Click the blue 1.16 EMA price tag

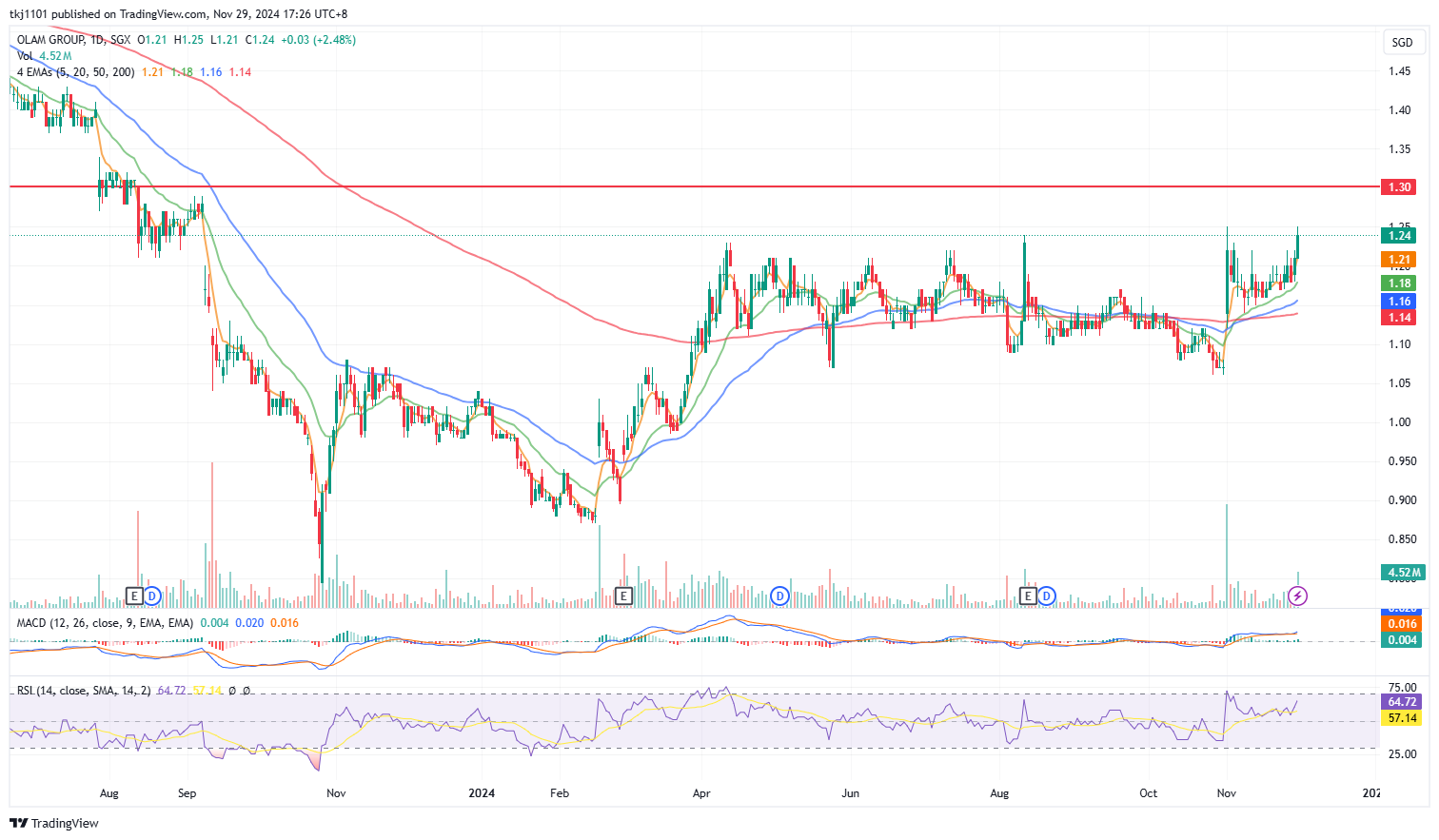pyautogui.click(x=1399, y=302)
